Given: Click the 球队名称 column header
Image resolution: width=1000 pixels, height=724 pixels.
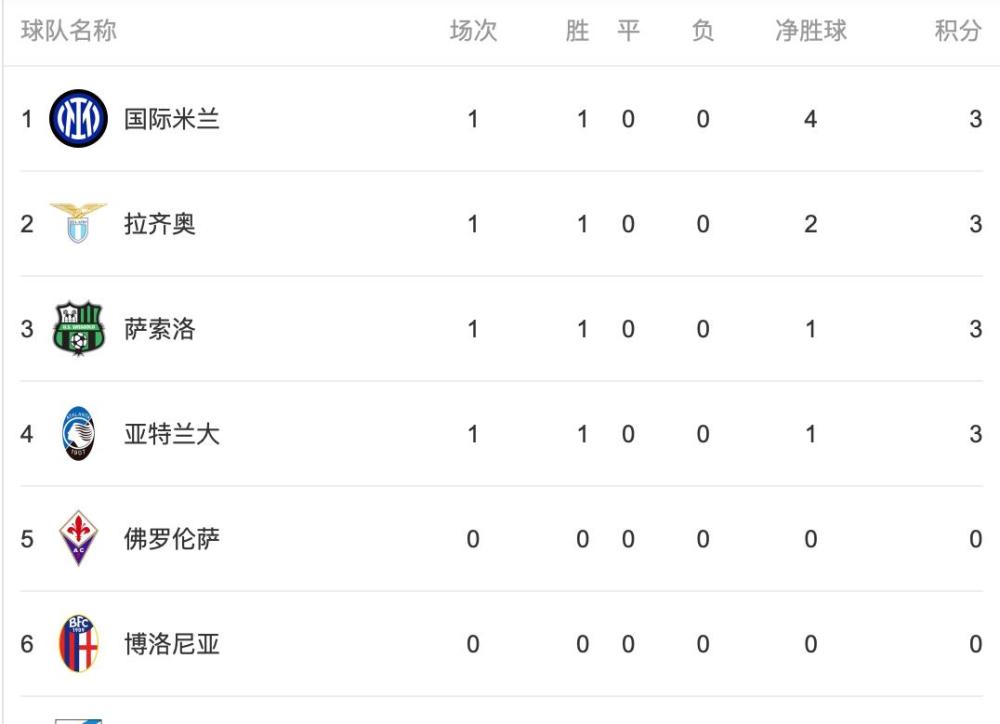Looking at the screenshot, I should [69, 31].
